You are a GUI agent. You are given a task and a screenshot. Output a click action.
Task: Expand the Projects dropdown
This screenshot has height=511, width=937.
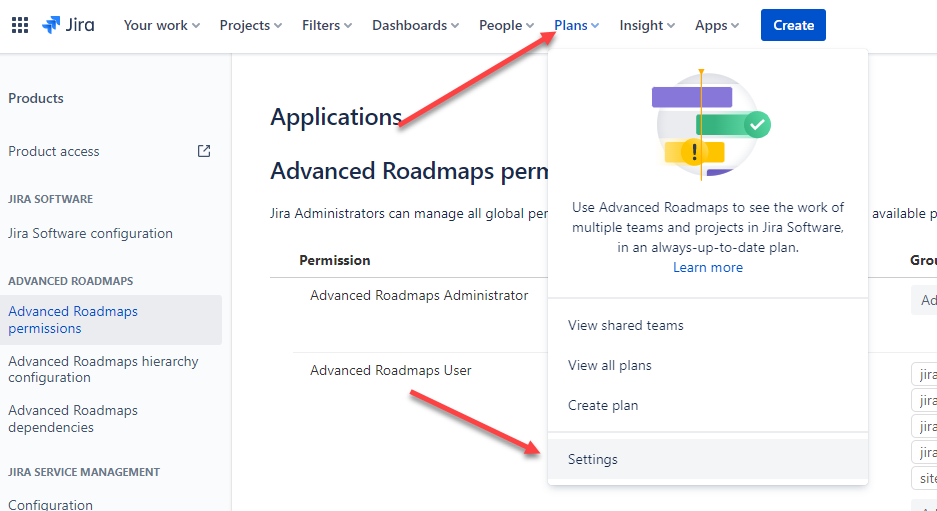pos(250,25)
